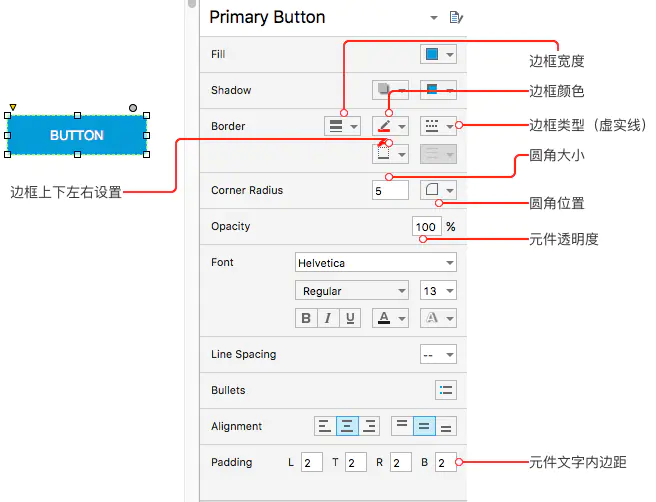The width and height of the screenshot is (656, 502).
Task: Click the bottom Padding B field
Action: pos(446,462)
